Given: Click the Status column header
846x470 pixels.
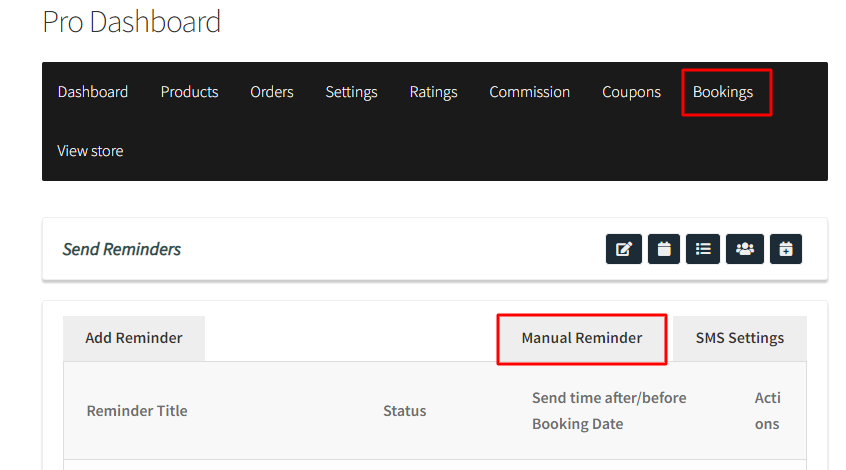Looking at the screenshot, I should point(405,411).
